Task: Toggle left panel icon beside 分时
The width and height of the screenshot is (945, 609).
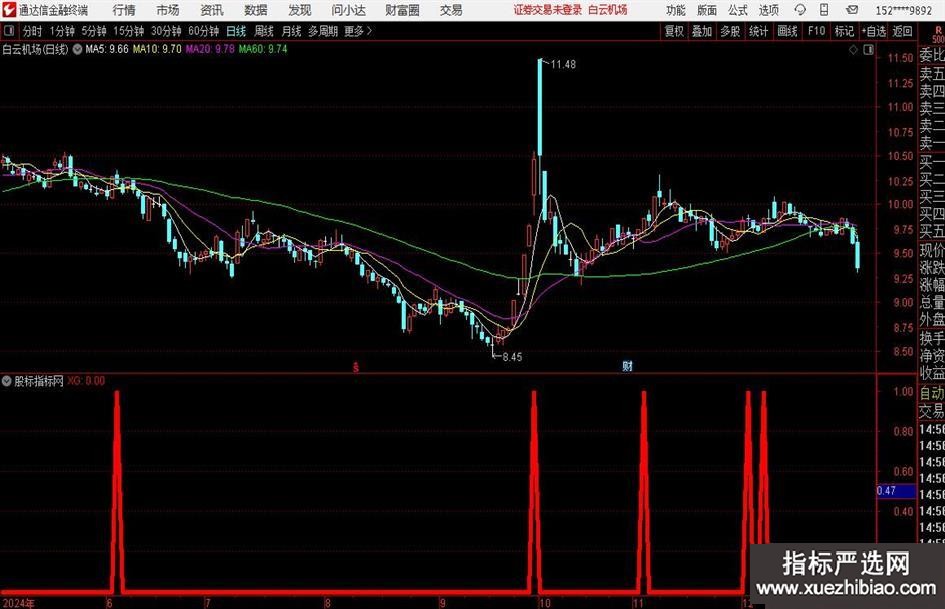Action: click(9, 31)
